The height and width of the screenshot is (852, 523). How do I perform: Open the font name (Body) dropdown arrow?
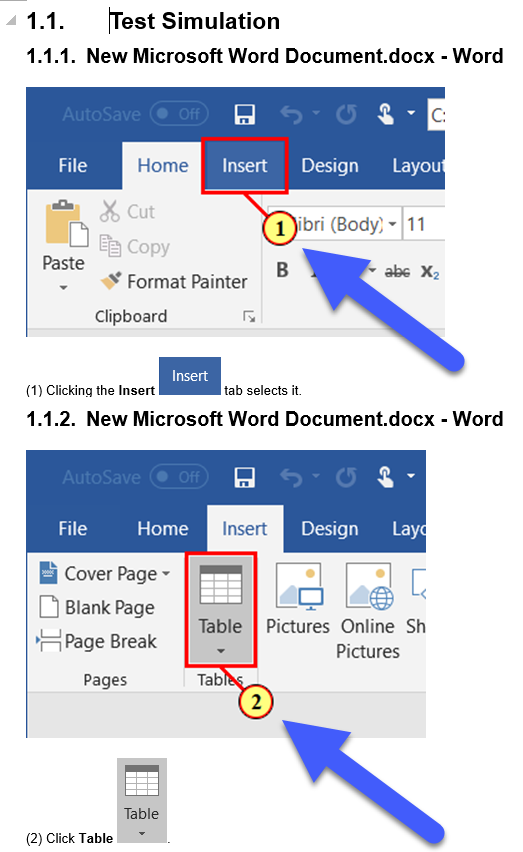[x=392, y=224]
